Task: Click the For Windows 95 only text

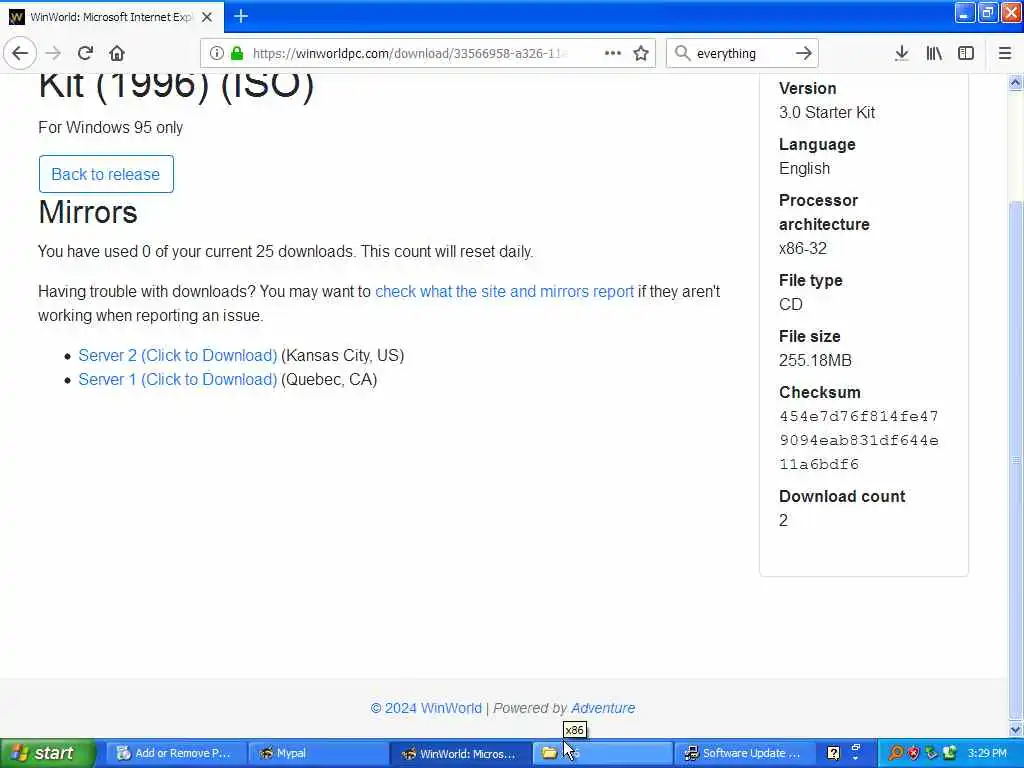Action: [110, 127]
